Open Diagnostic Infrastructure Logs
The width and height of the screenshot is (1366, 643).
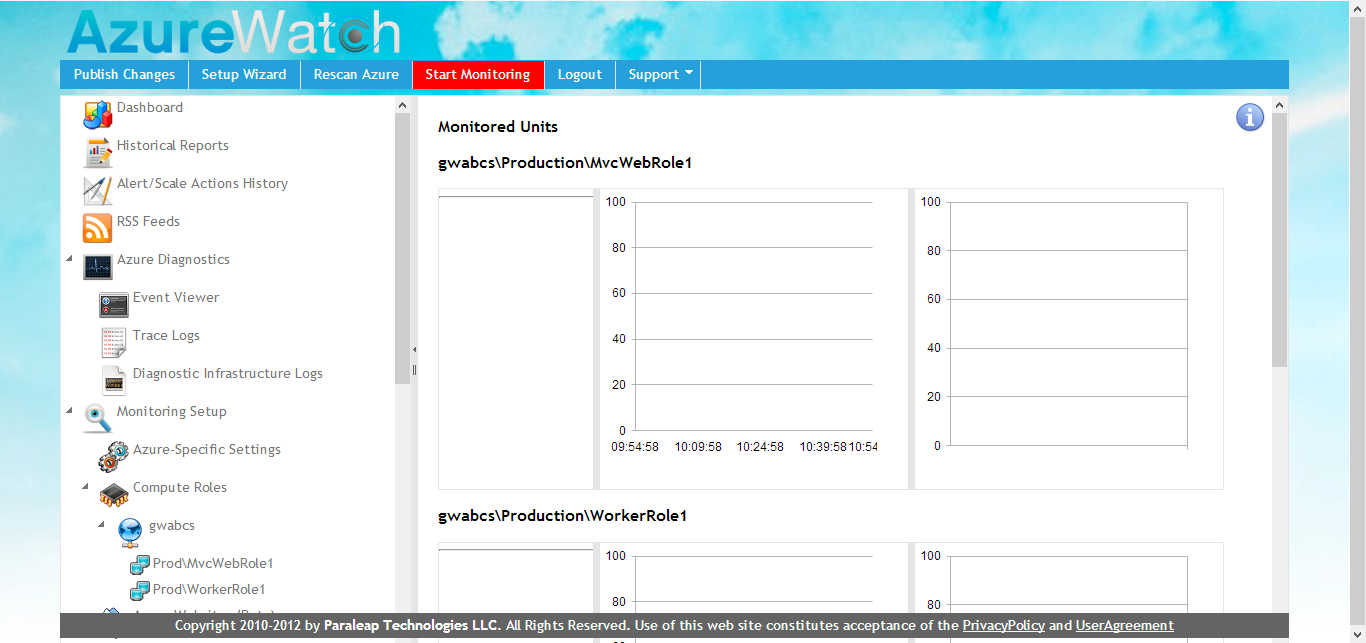tap(228, 373)
